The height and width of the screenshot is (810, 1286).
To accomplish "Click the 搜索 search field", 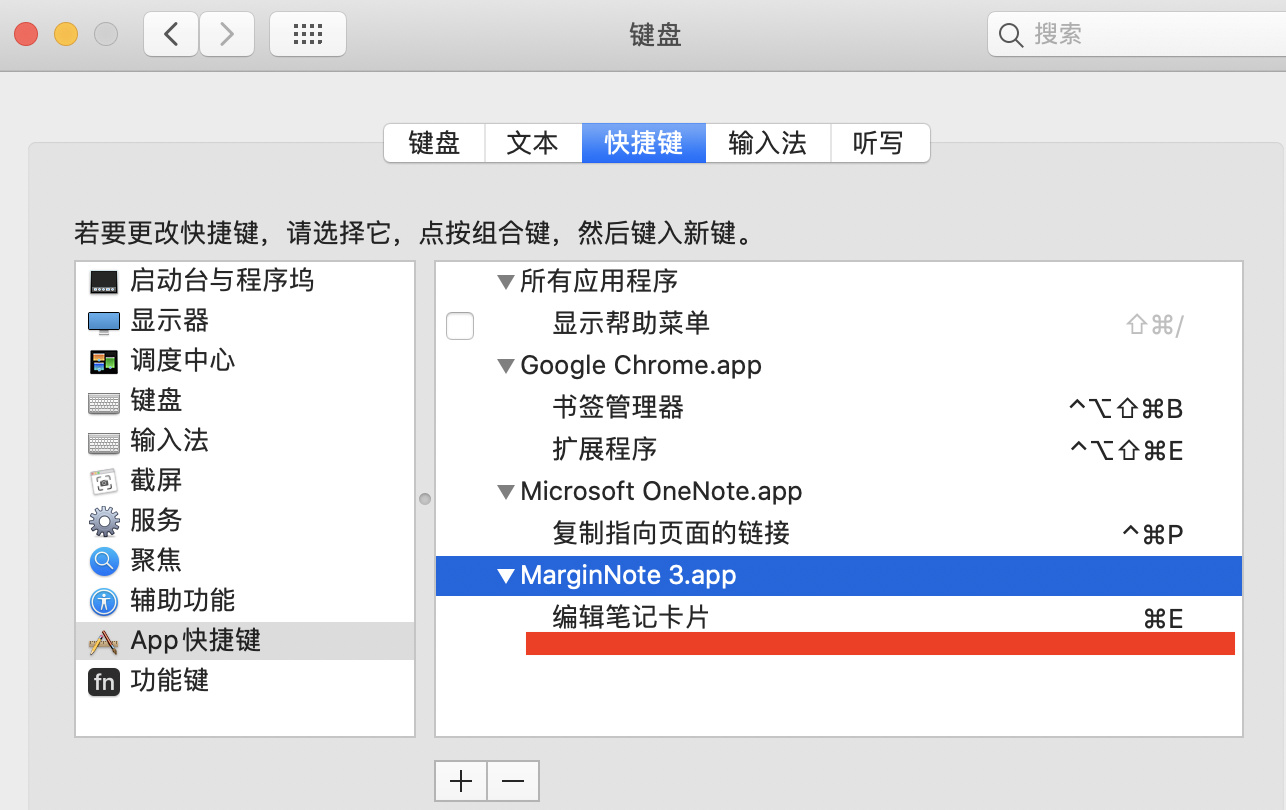I will 1137,35.
